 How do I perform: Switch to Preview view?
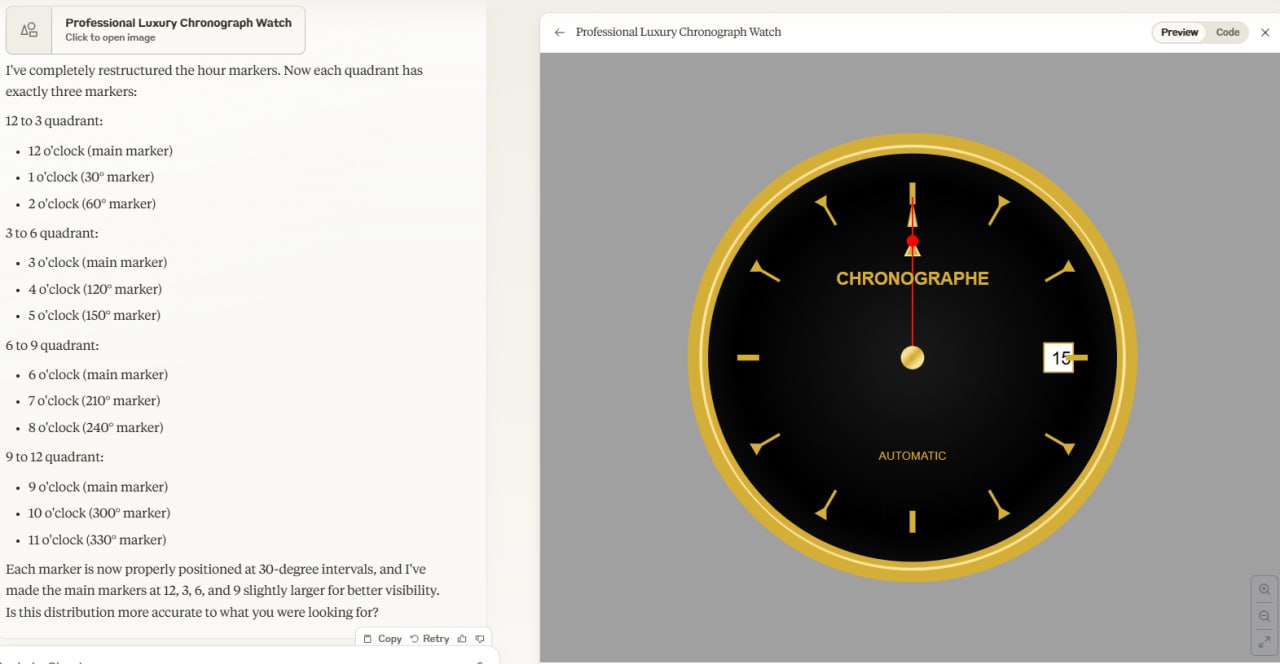pos(1179,32)
